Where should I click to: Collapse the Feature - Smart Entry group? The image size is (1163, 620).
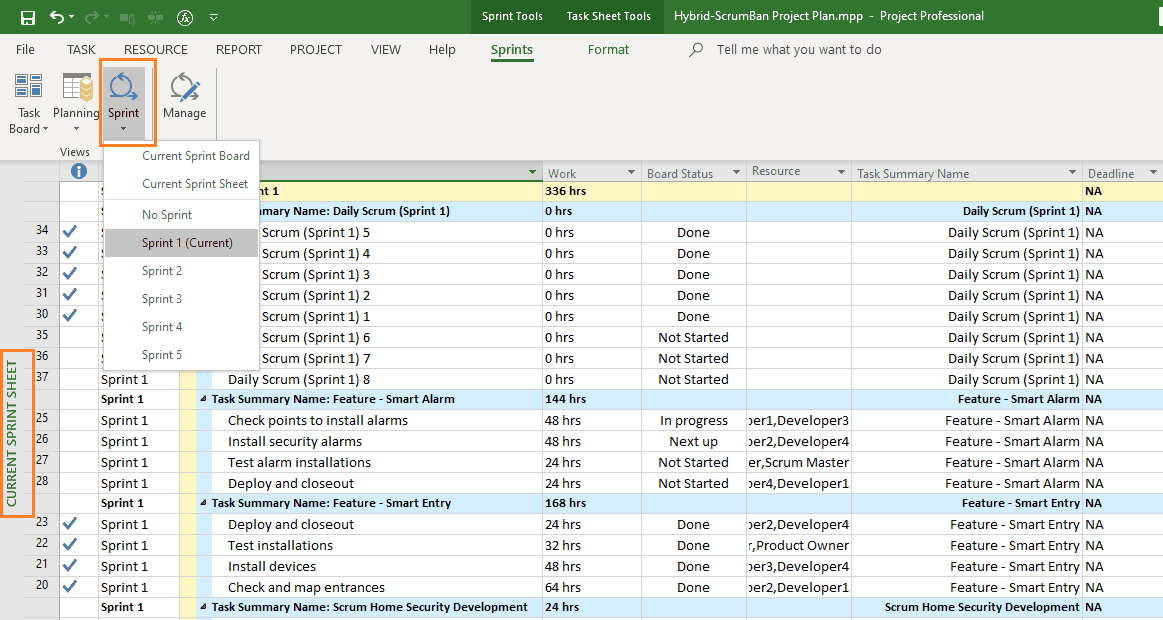point(203,503)
